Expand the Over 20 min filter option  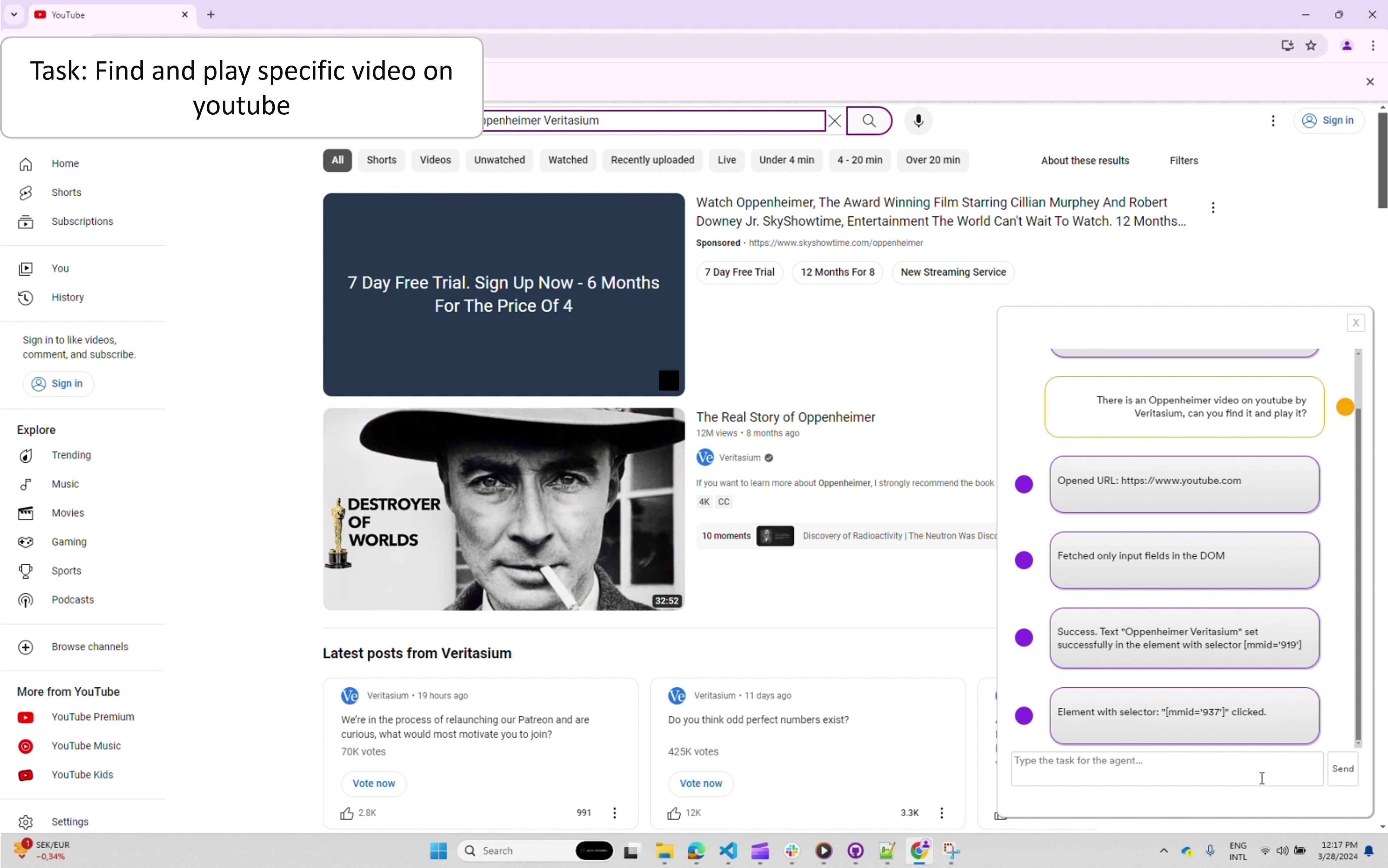click(932, 160)
